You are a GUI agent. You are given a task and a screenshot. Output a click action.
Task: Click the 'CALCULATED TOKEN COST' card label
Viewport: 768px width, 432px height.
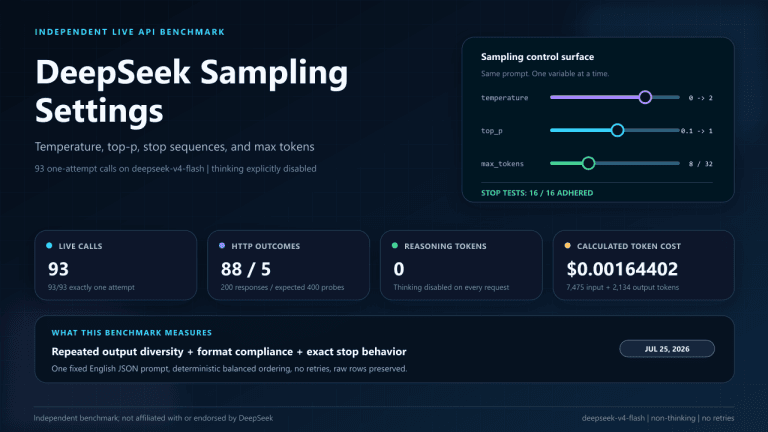[x=629, y=246]
